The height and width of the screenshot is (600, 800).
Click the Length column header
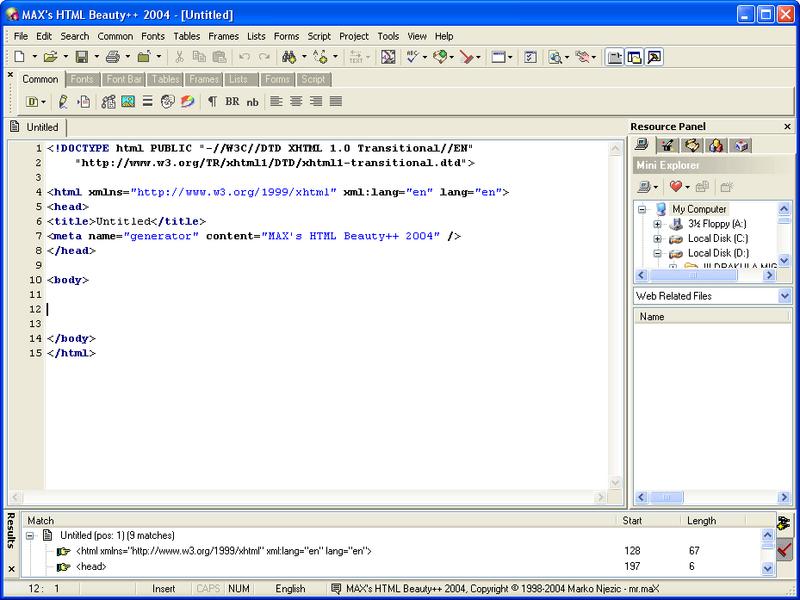point(713,520)
